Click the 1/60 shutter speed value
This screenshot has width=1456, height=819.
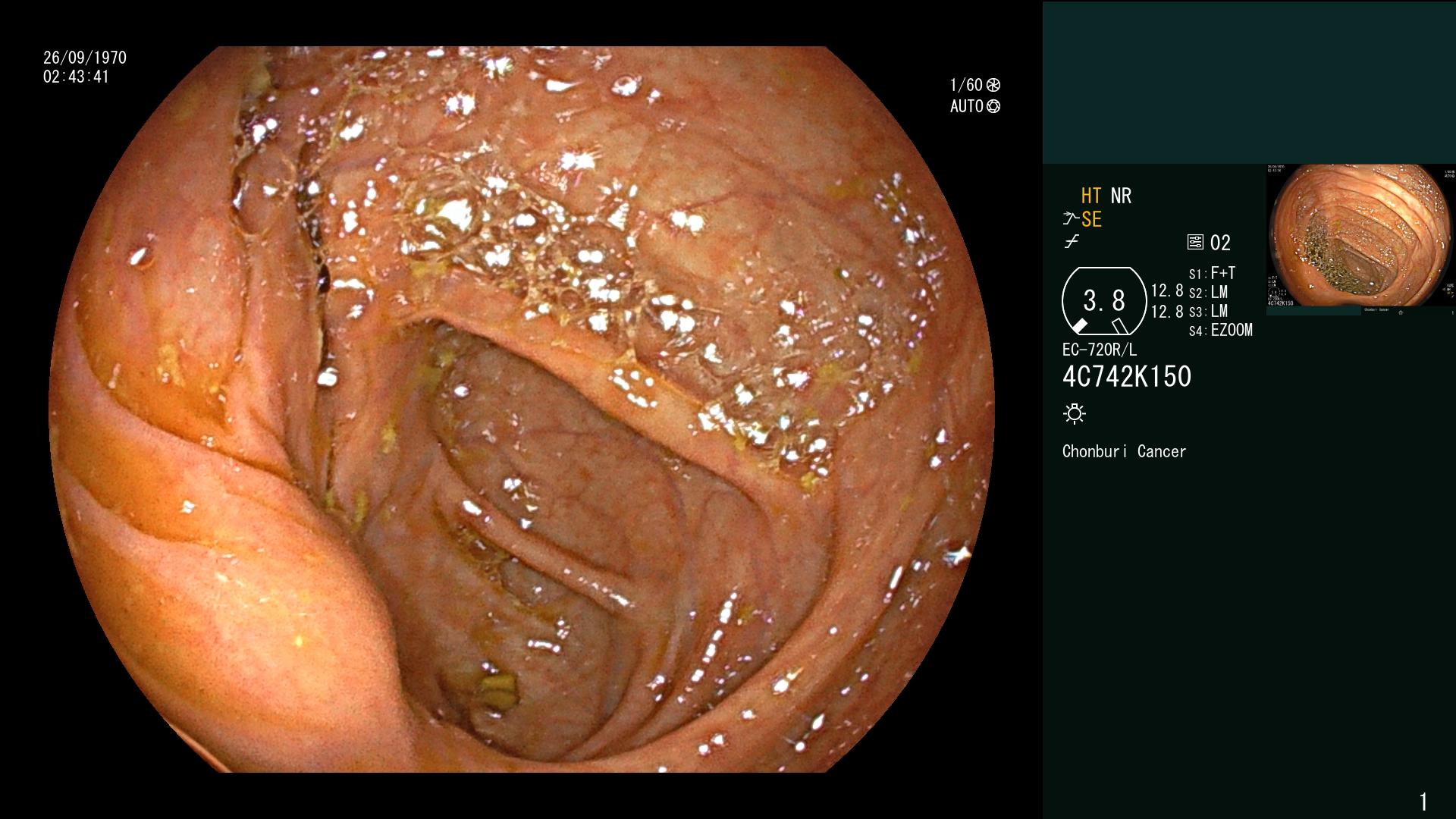[x=966, y=85]
